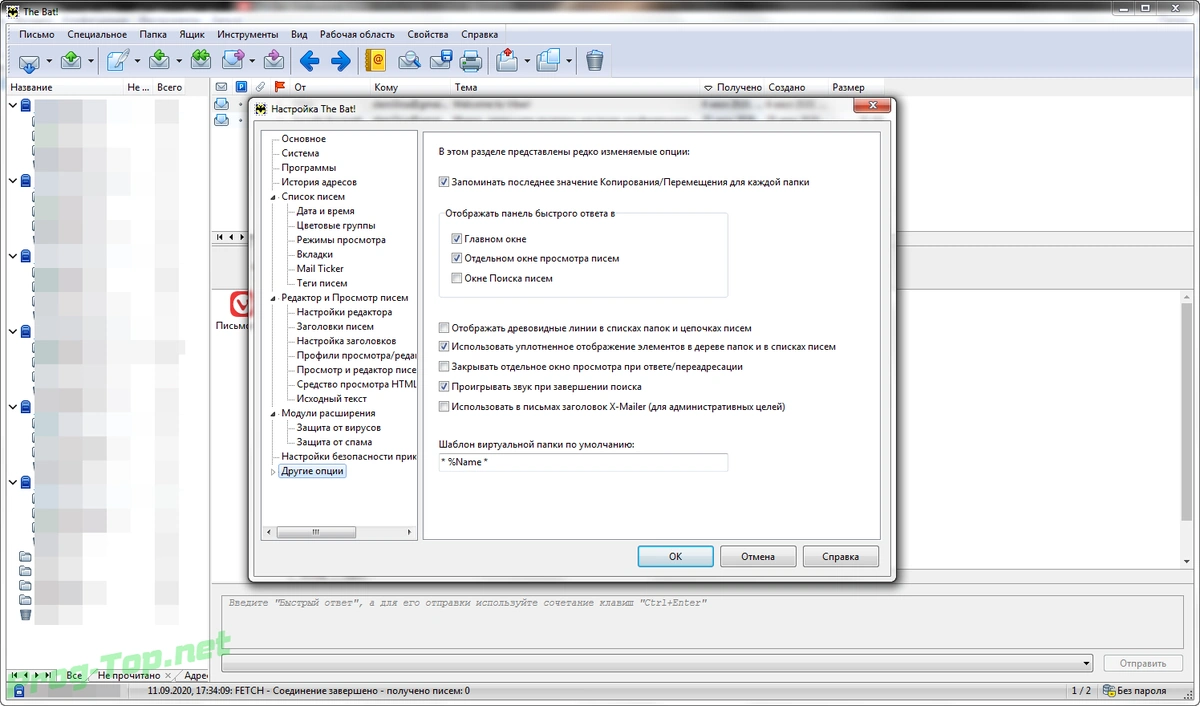The width and height of the screenshot is (1200, 706).
Task: Enable the 'Окне Поиска писем' checkbox
Action: pyautogui.click(x=456, y=279)
